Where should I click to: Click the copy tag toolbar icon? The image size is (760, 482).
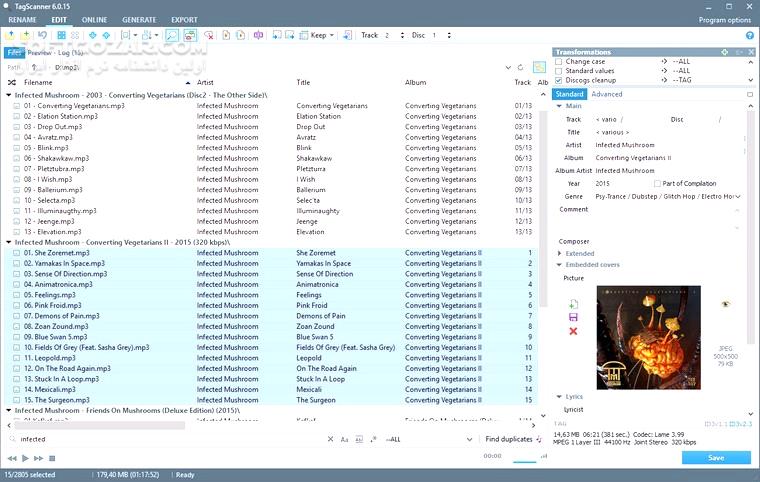277,35
